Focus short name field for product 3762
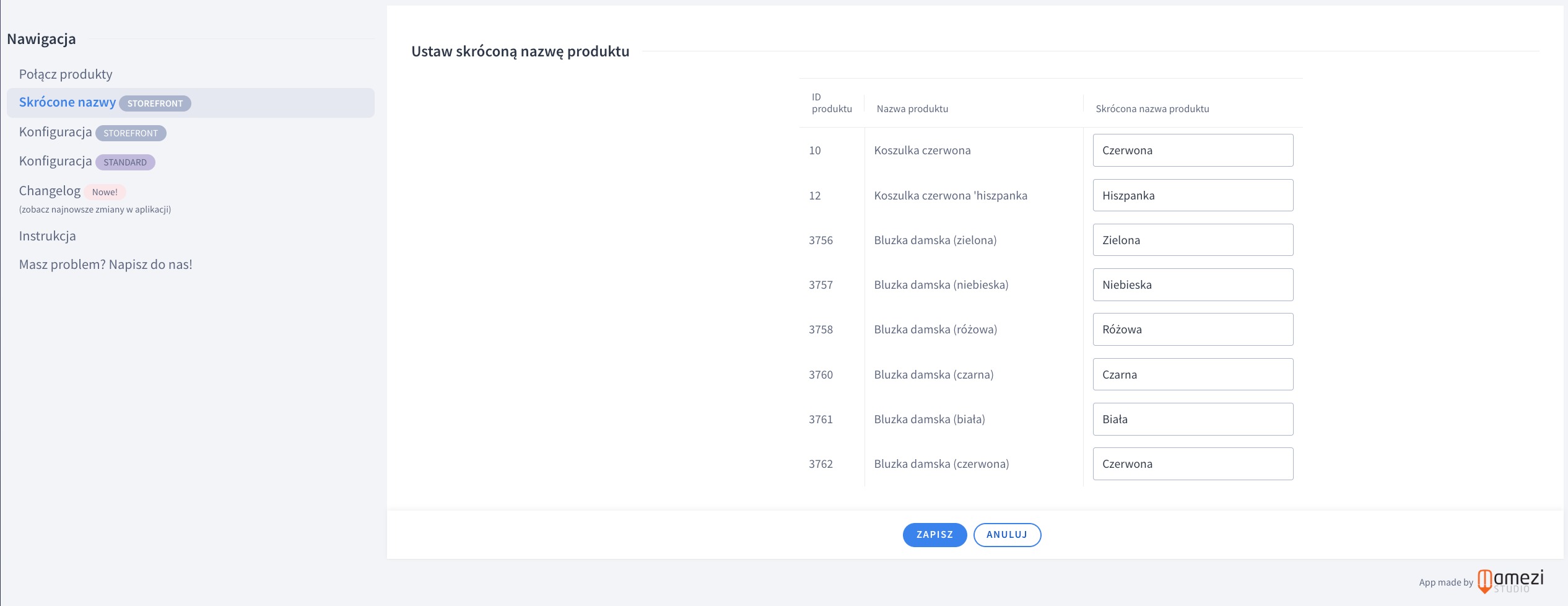This screenshot has height=606, width=1568. tap(1192, 464)
